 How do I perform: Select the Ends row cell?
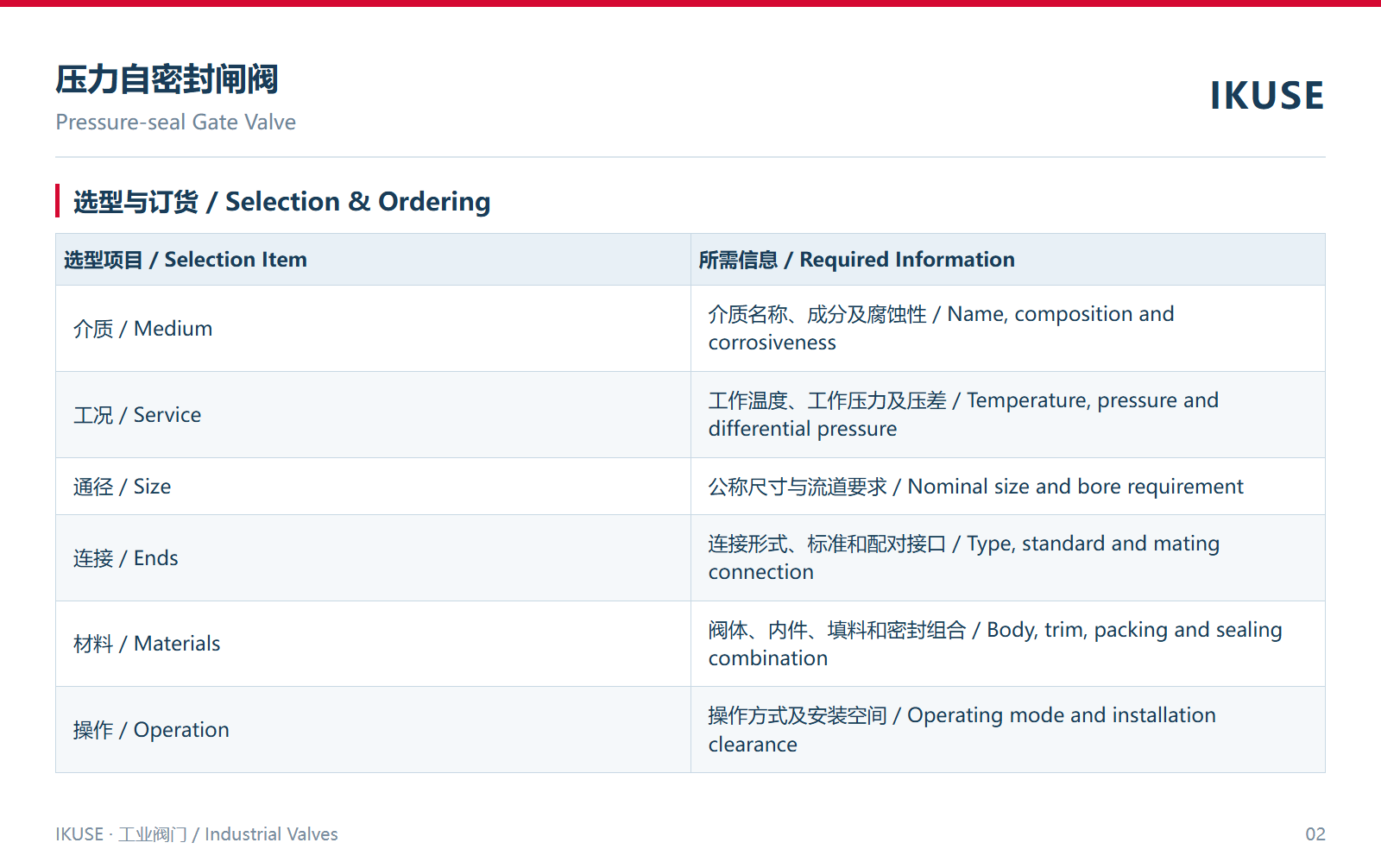click(373, 558)
